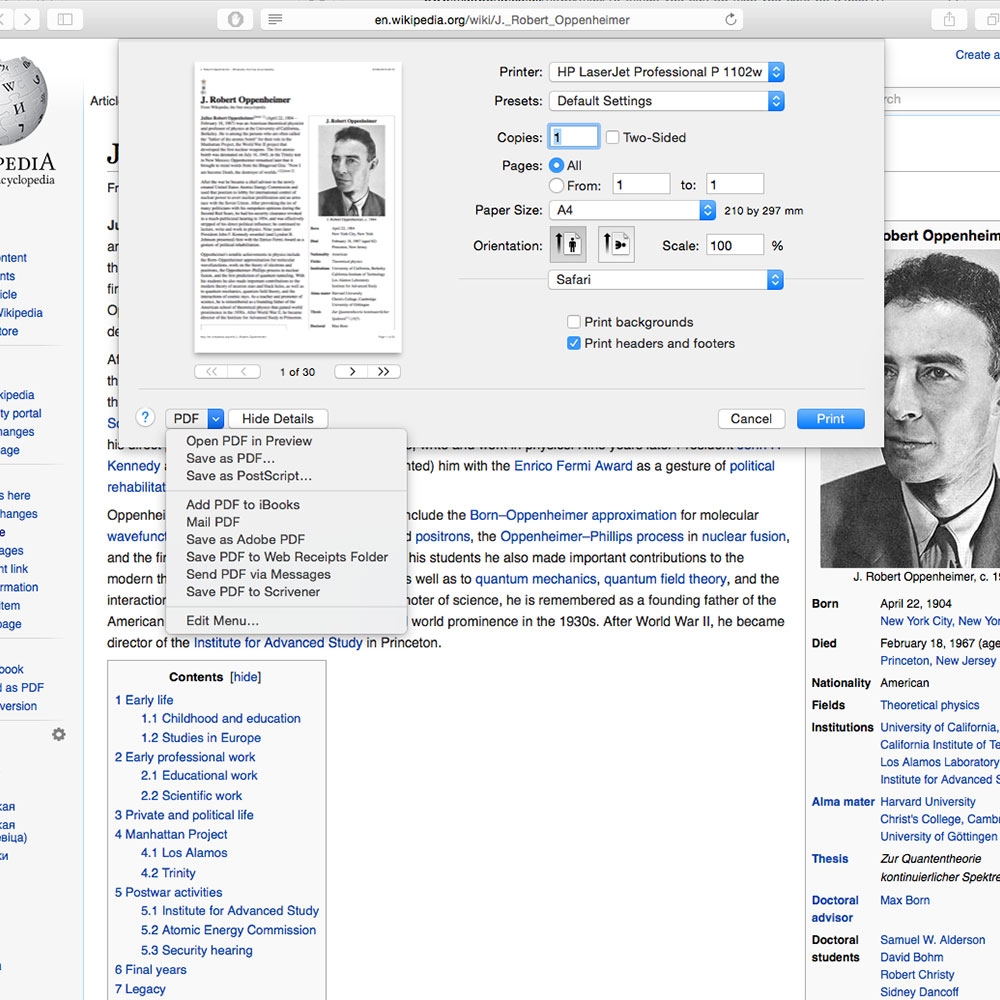Screen dimensions: 1000x1000
Task: Enable Print backgrounds checkbox
Action: pyautogui.click(x=573, y=321)
